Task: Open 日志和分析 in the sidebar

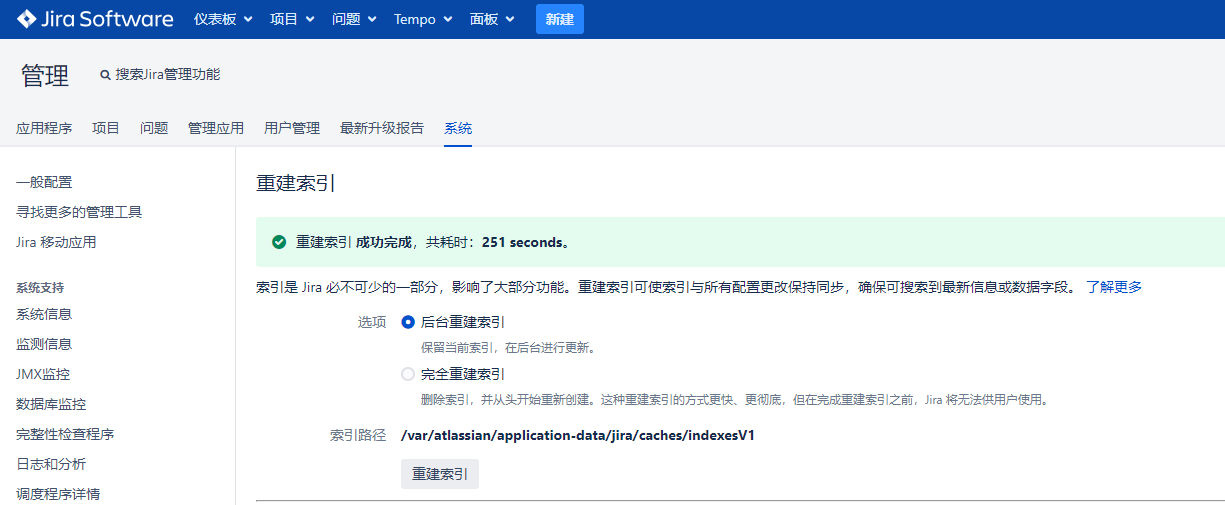Action: [x=51, y=464]
